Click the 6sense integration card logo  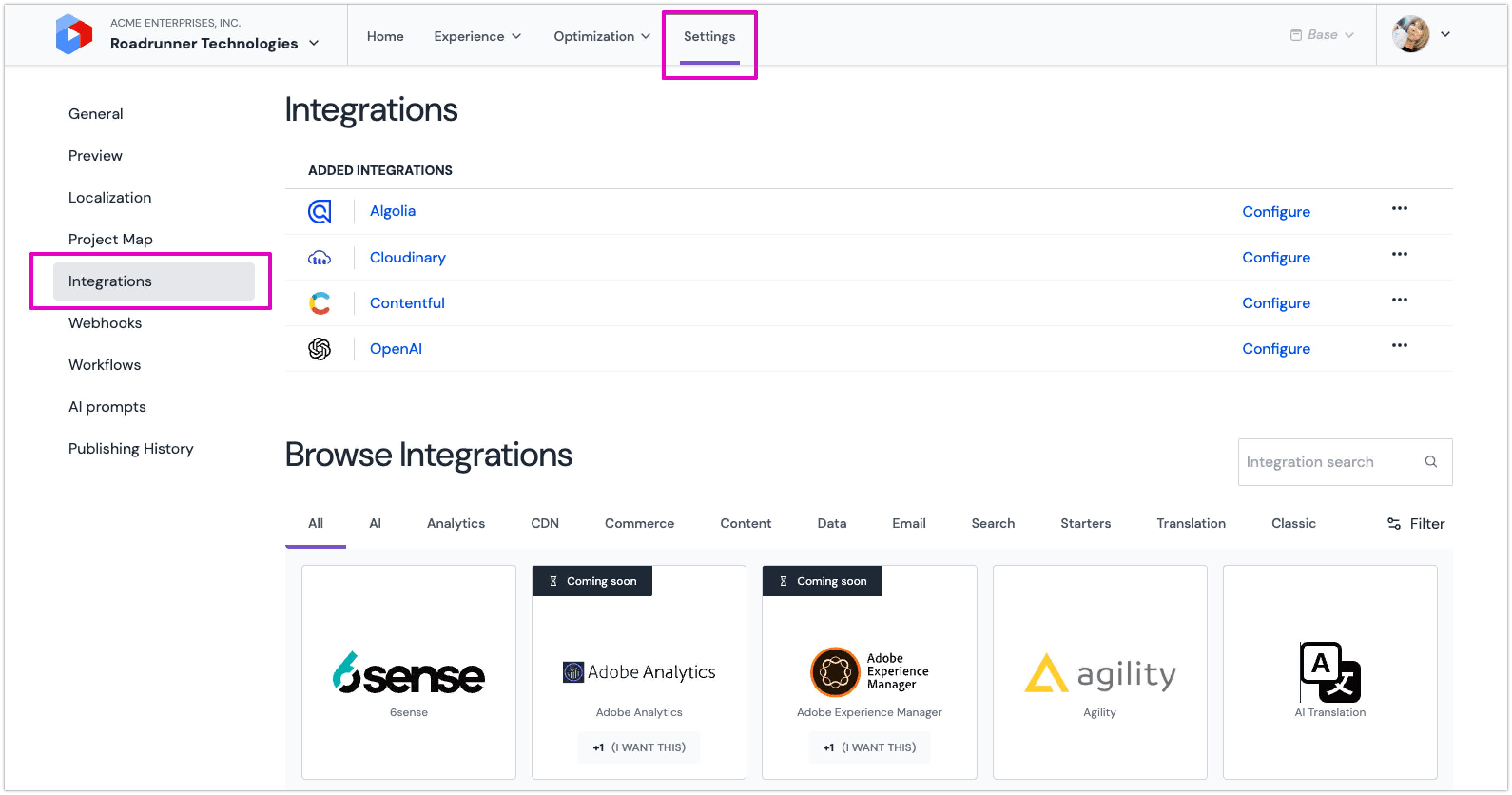[x=408, y=675]
